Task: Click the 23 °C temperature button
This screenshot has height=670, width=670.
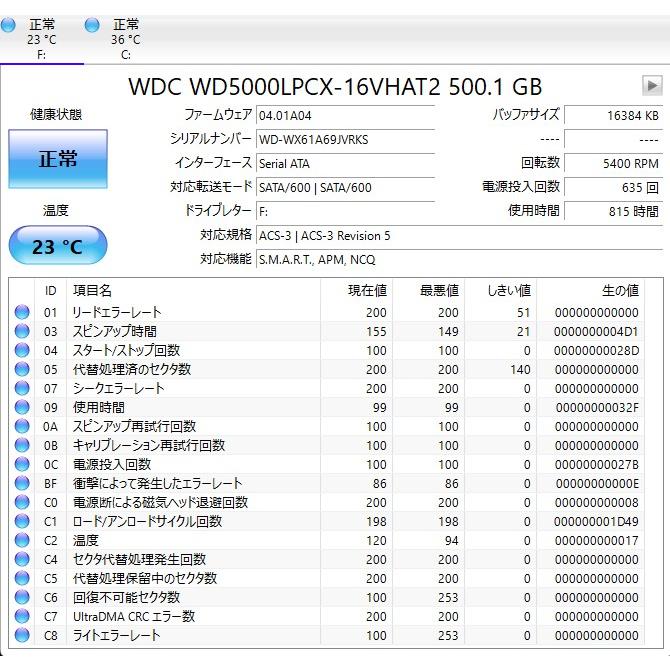Action: tap(58, 246)
